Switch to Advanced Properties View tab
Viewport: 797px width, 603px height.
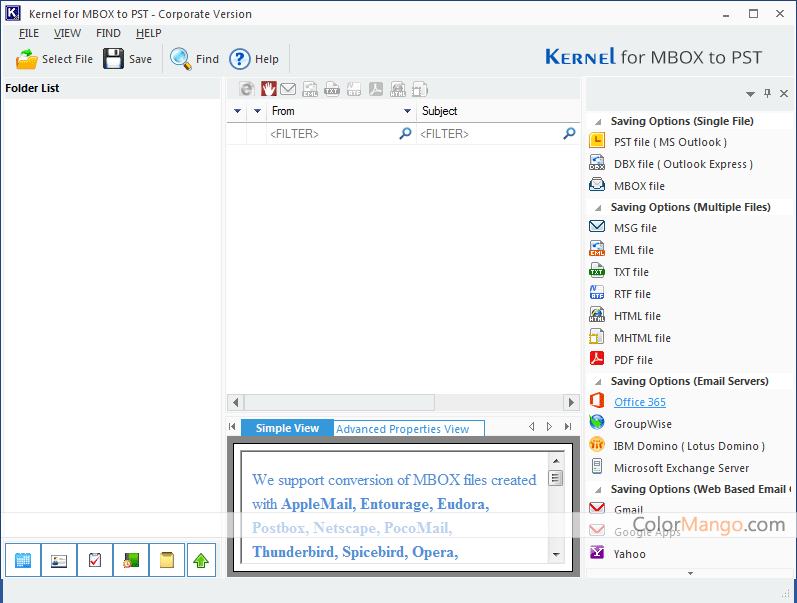point(402,429)
